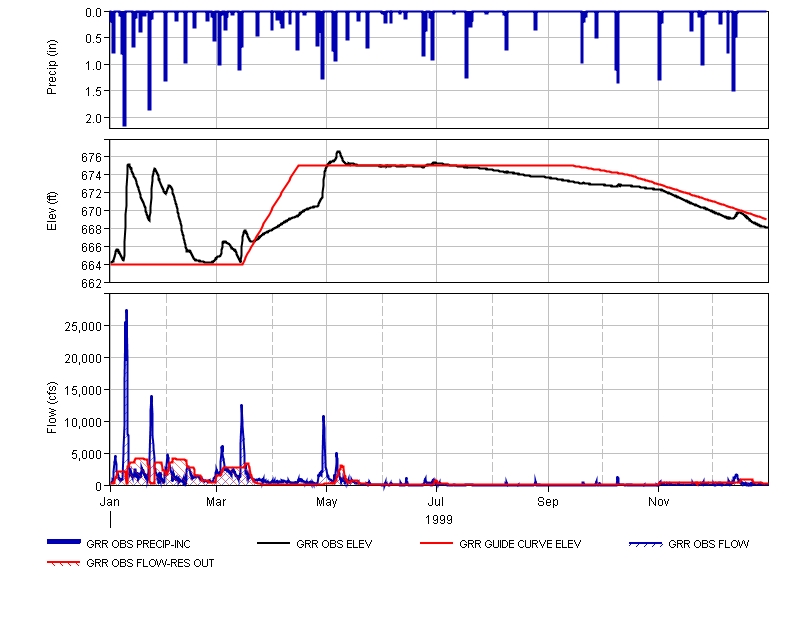
Task: Click the red GRR GUIDE CURVE ELEV legend line
Action: tap(437, 544)
